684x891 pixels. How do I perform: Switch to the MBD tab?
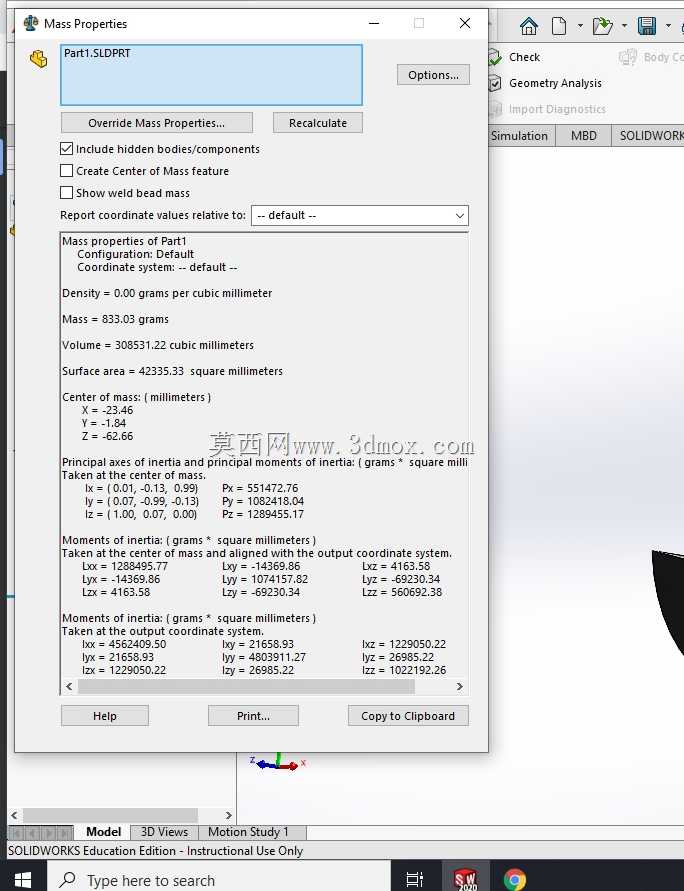point(583,136)
